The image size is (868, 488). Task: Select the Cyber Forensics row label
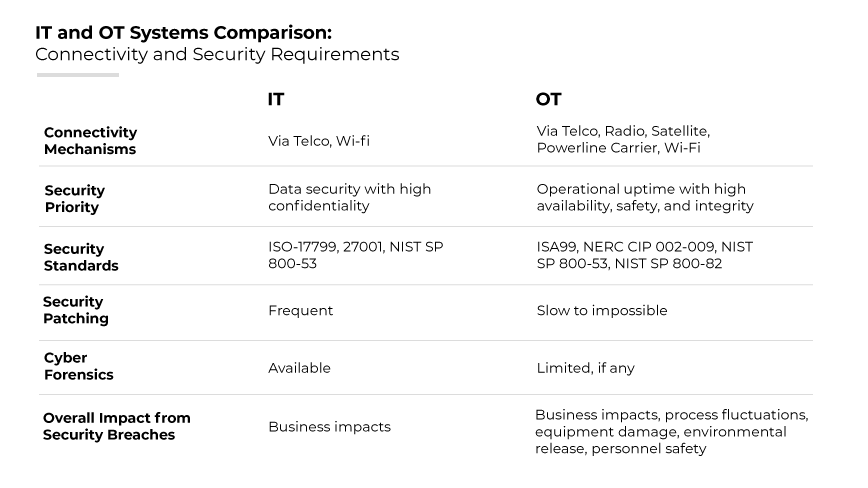click(x=78, y=366)
